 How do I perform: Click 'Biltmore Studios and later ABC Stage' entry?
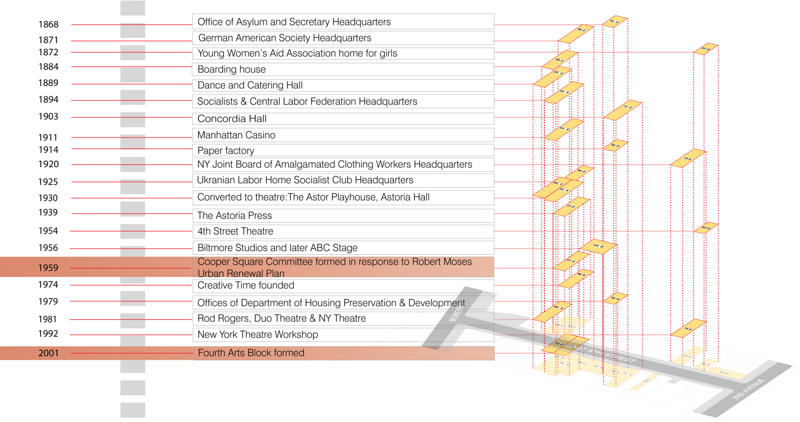click(343, 247)
